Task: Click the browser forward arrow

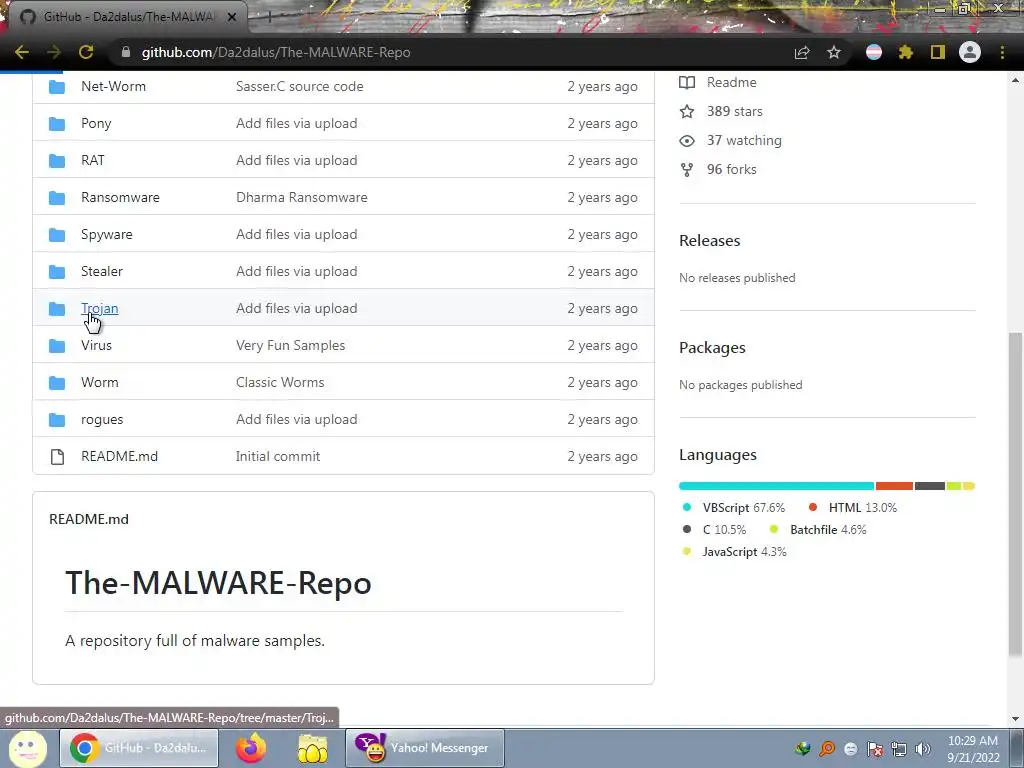Action: pos(54,52)
